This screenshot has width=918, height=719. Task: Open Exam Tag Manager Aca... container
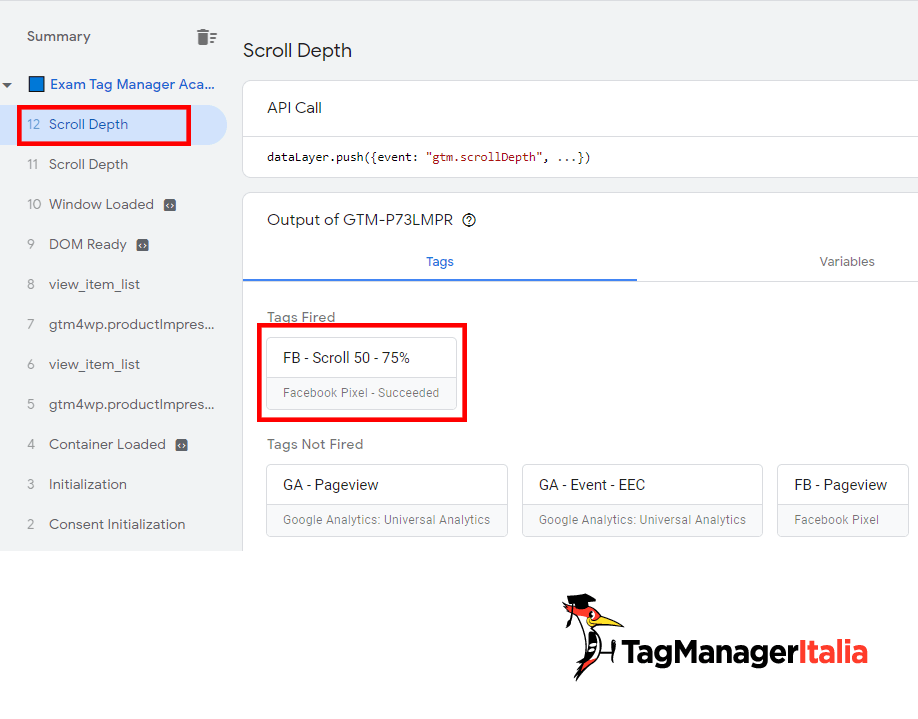(132, 84)
